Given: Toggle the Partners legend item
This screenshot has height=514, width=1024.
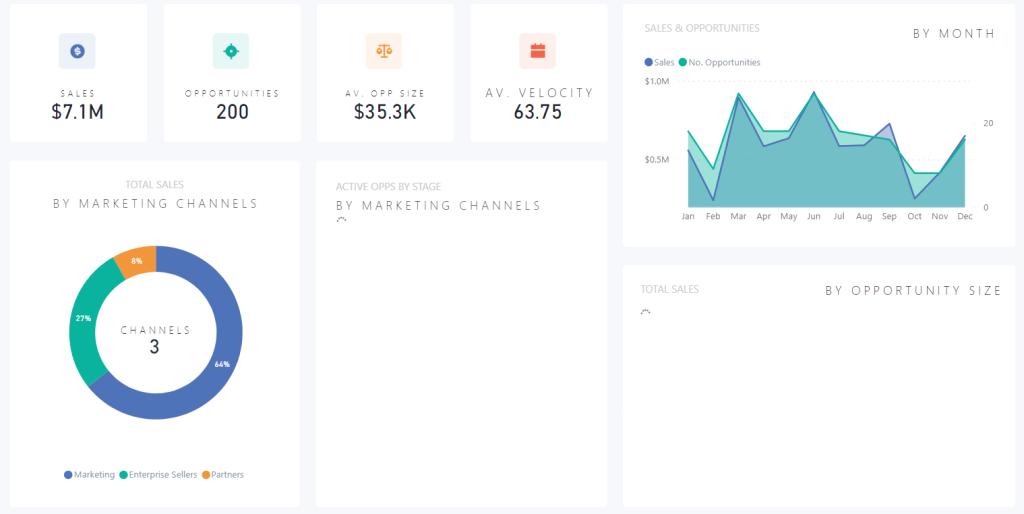Looking at the screenshot, I should (x=223, y=475).
